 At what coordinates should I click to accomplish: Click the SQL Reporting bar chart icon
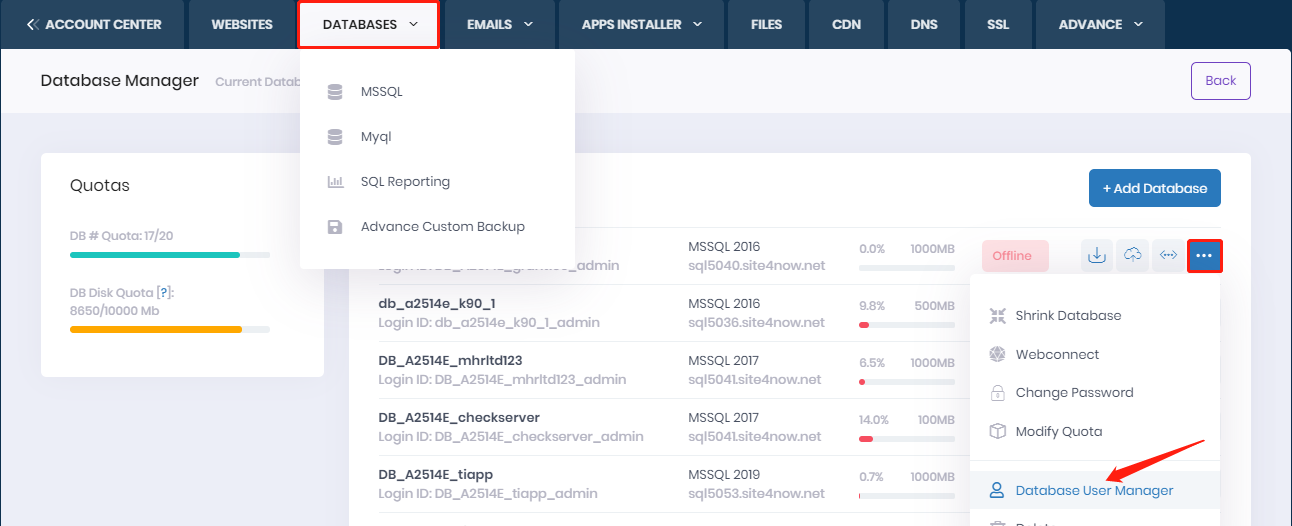[x=335, y=182]
